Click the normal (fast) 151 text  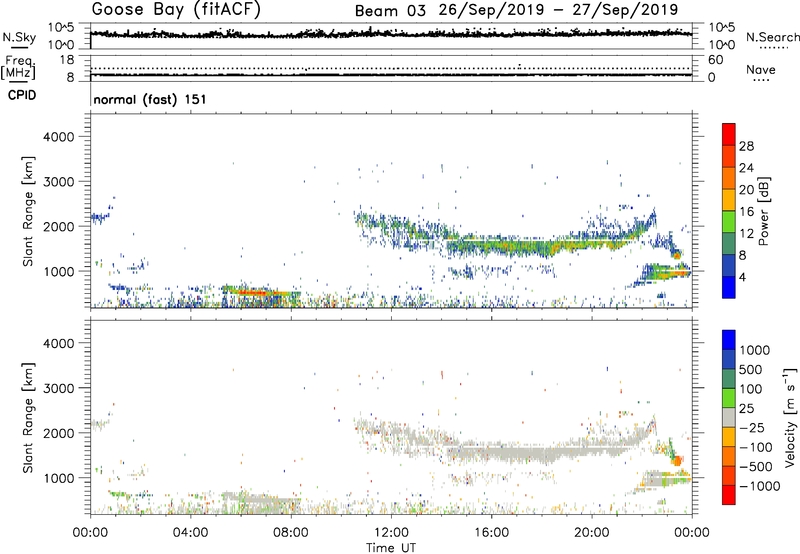150,99
